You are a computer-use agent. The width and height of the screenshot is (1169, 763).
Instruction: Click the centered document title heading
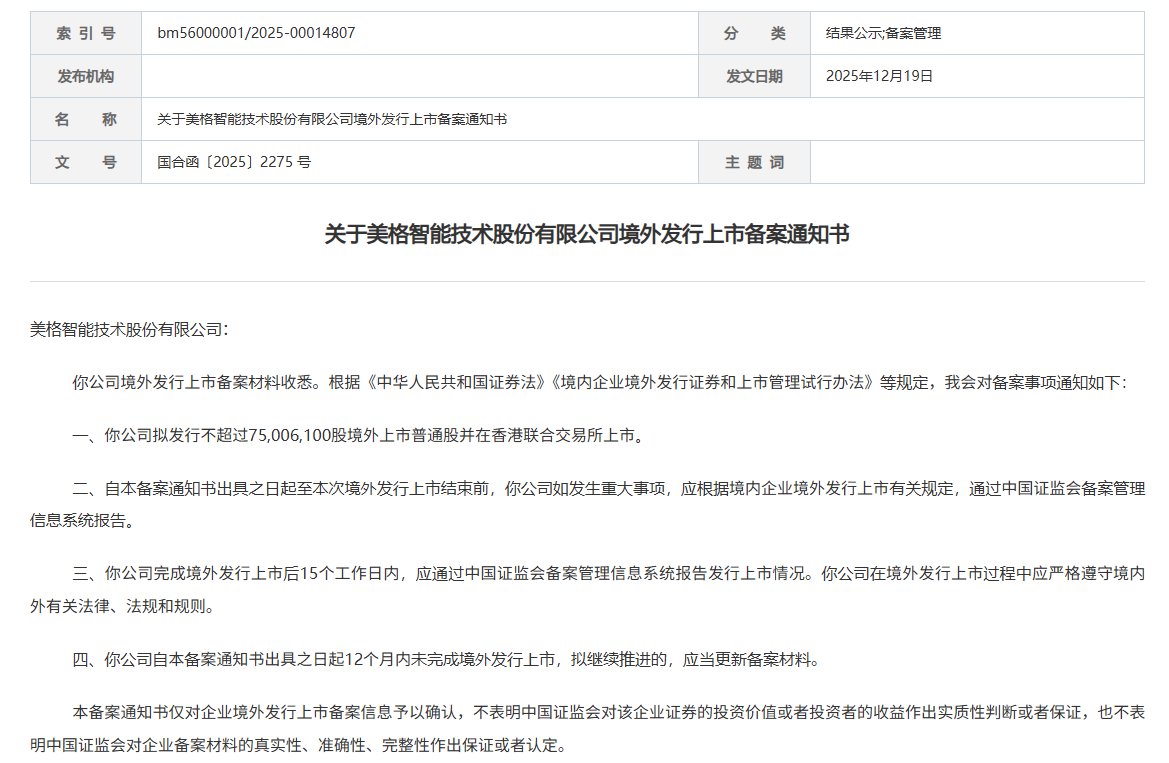tap(584, 228)
